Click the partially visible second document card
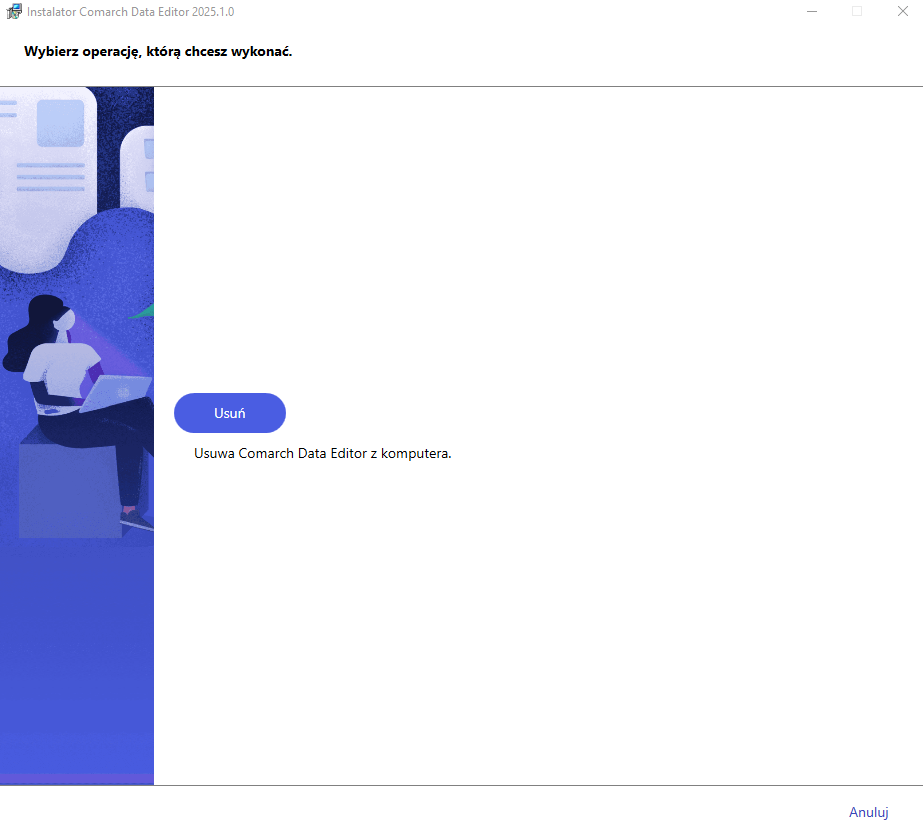Viewport: 923px width, 835px height. (x=137, y=168)
